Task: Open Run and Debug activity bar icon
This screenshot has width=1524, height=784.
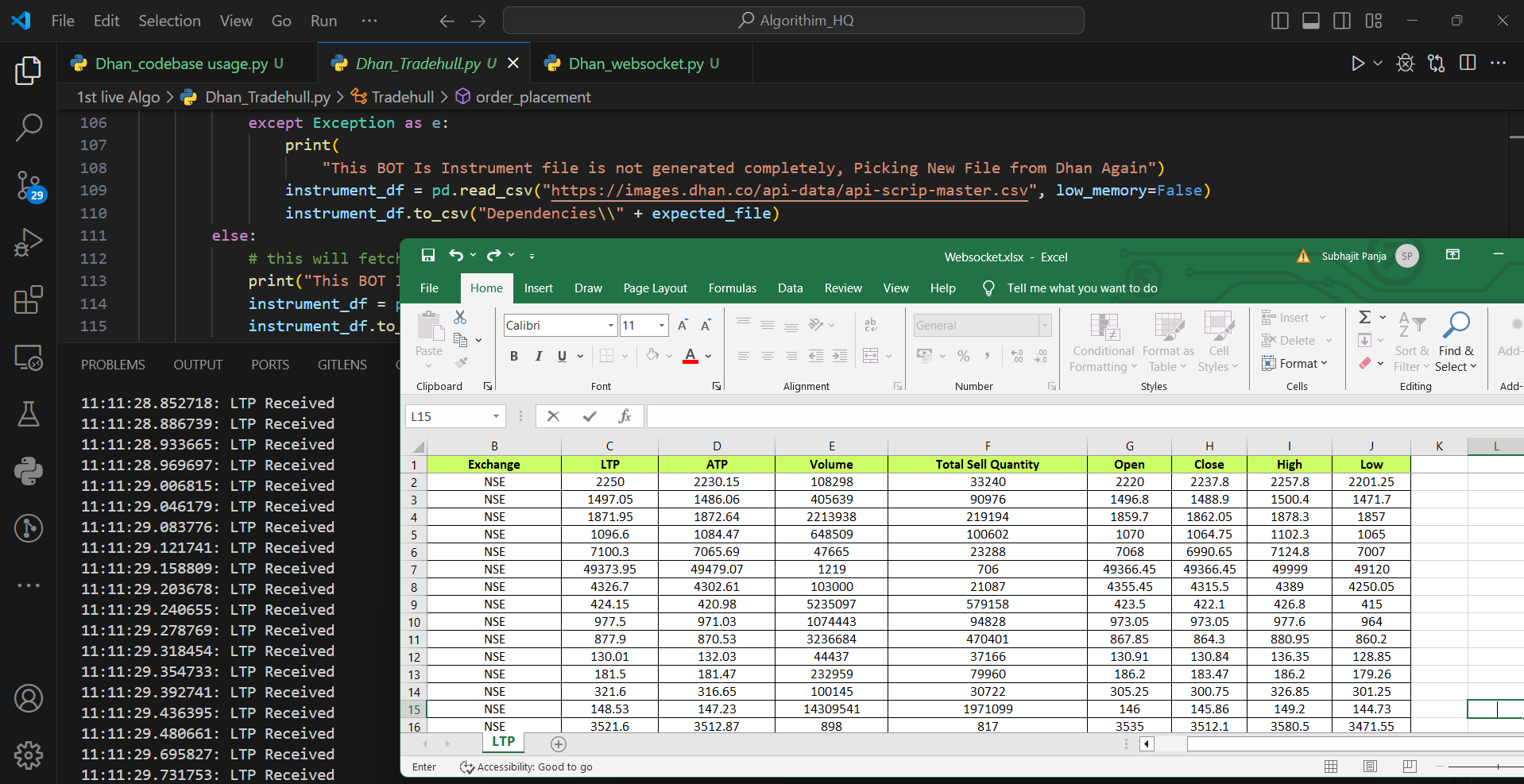Action: click(29, 242)
